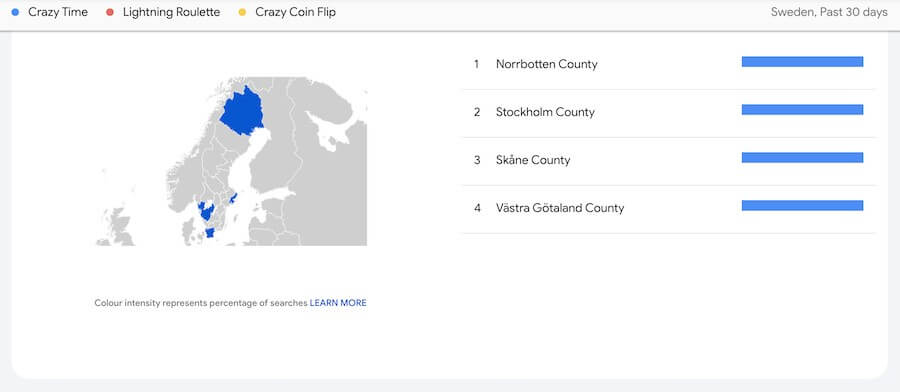Click the blue bar for Stockholm County

tap(802, 110)
